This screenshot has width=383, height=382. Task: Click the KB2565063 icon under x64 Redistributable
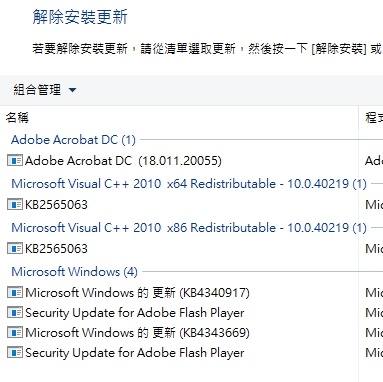(15, 204)
